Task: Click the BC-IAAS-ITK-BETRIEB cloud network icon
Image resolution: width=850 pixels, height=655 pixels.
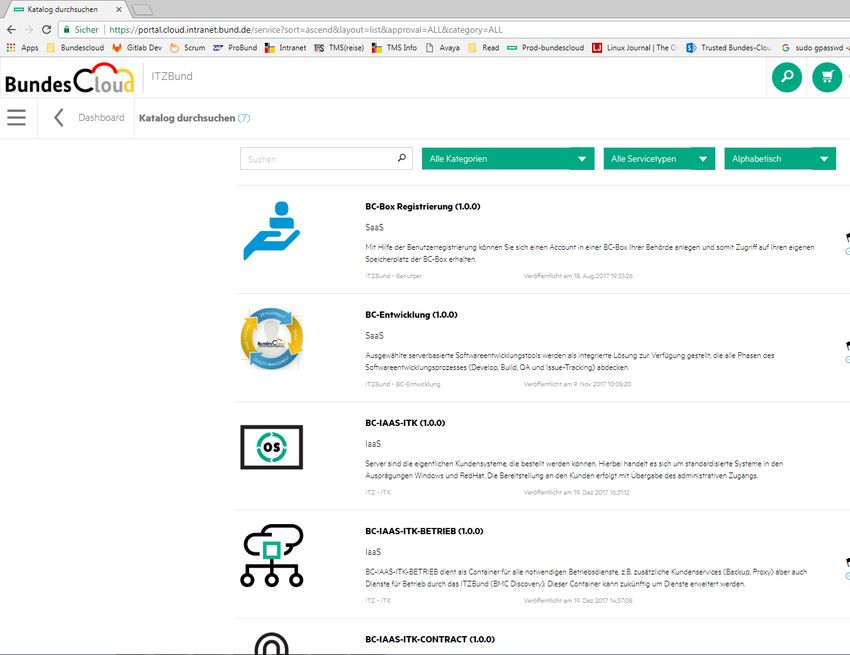Action: [272, 555]
